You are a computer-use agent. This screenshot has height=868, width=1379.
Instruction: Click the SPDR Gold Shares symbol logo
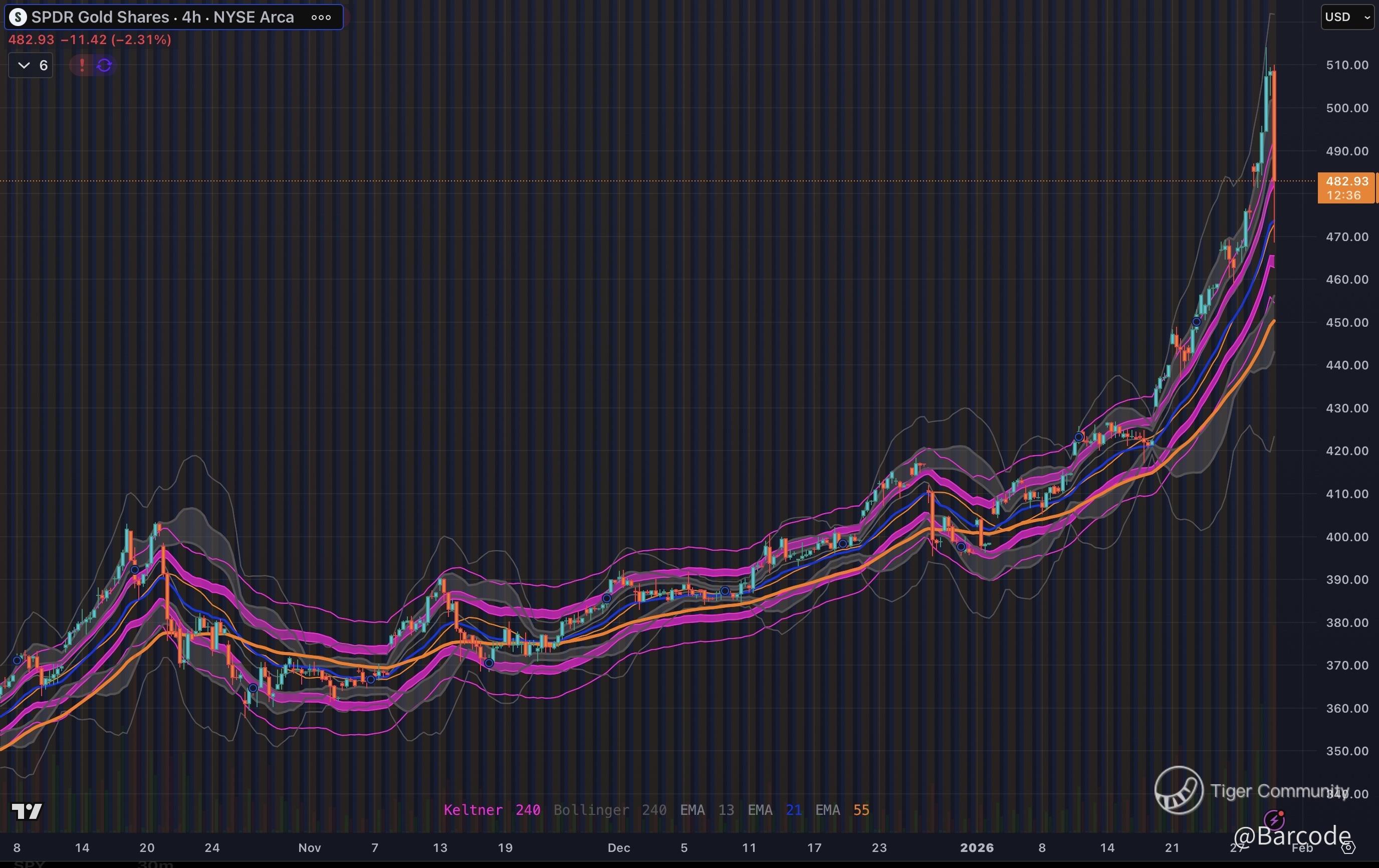tap(18, 17)
